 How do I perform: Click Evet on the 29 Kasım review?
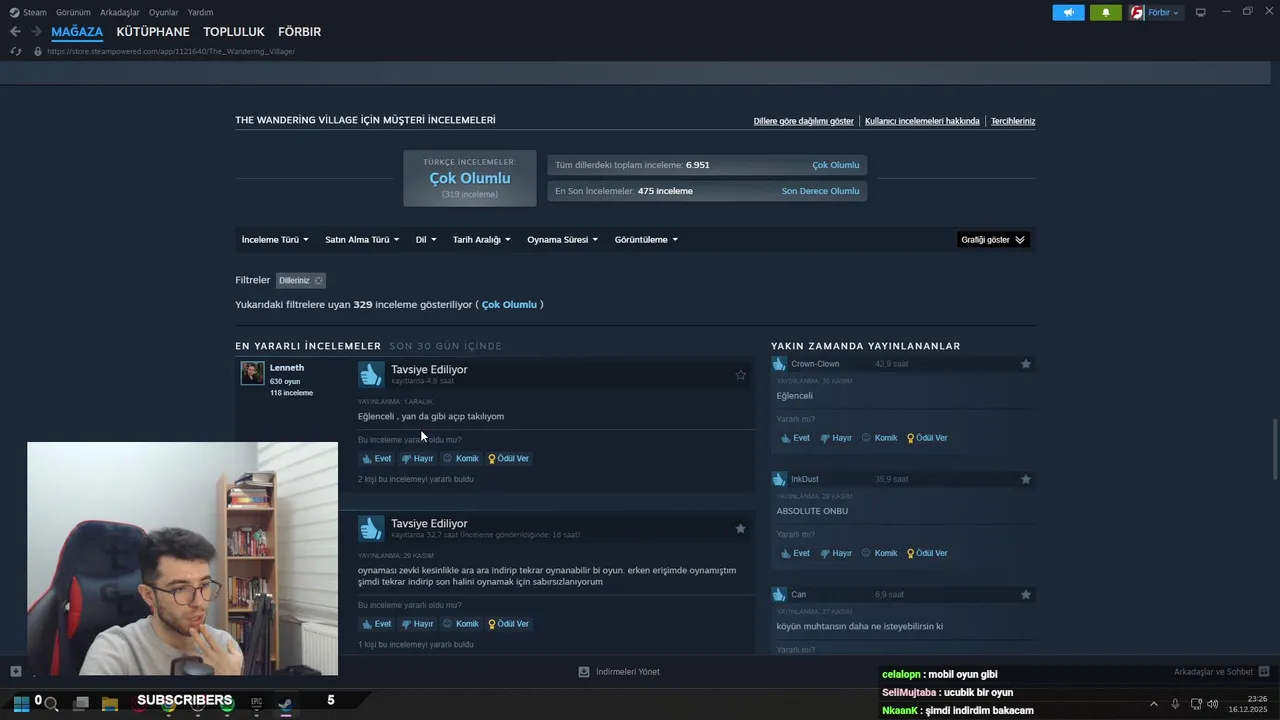pyautogui.click(x=376, y=624)
